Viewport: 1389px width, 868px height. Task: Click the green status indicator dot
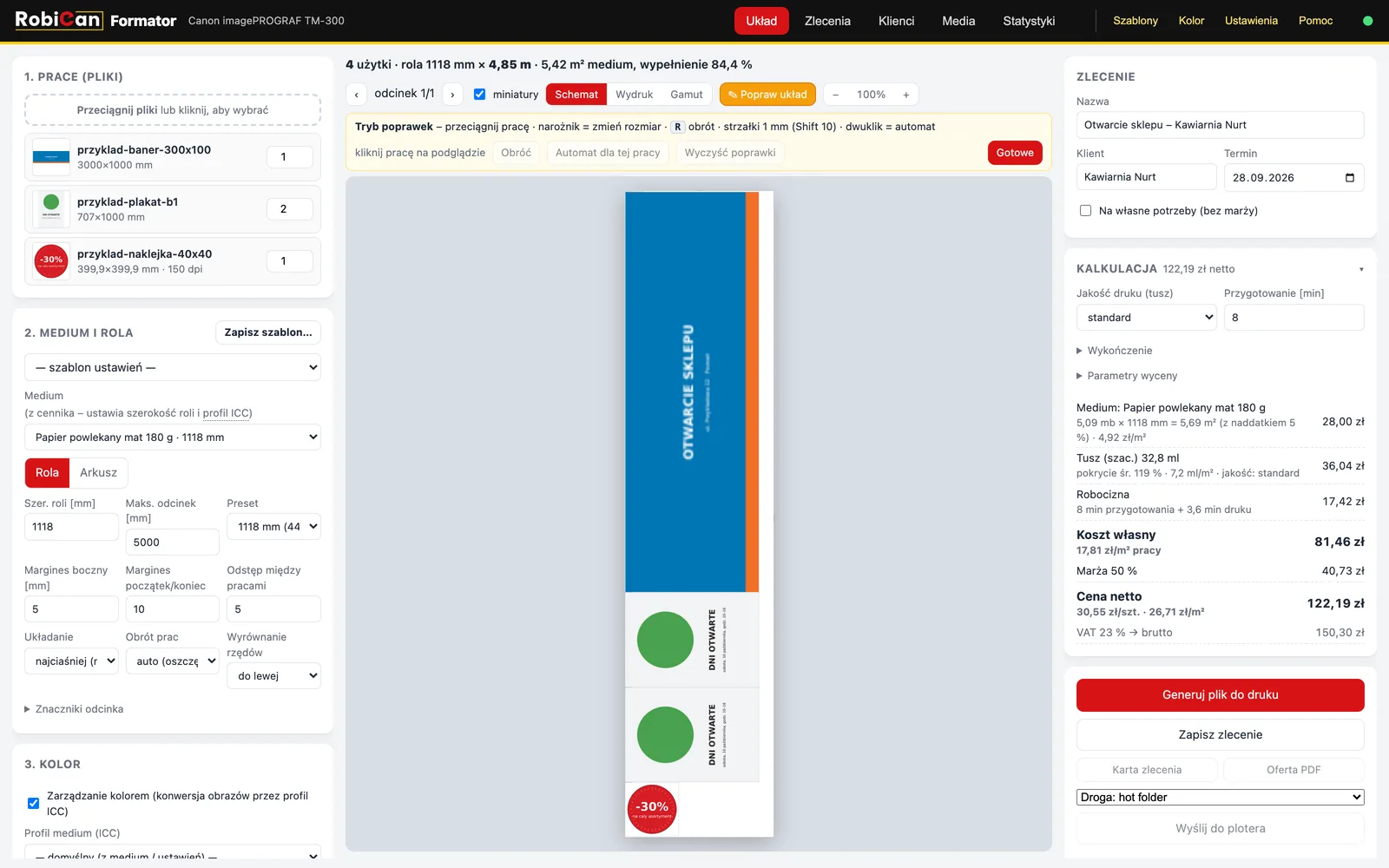[x=1367, y=21]
